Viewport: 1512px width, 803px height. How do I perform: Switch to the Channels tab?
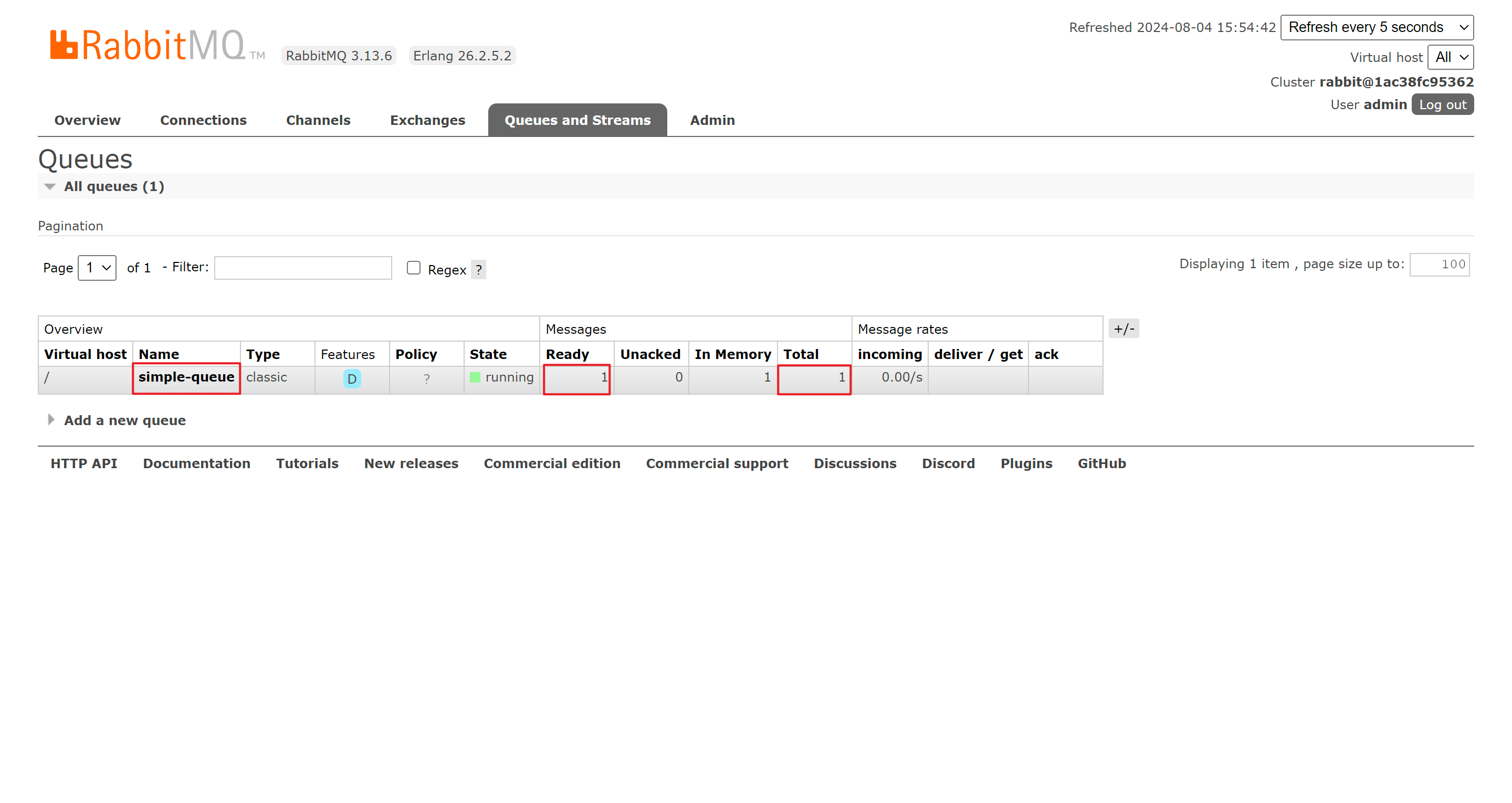click(318, 120)
